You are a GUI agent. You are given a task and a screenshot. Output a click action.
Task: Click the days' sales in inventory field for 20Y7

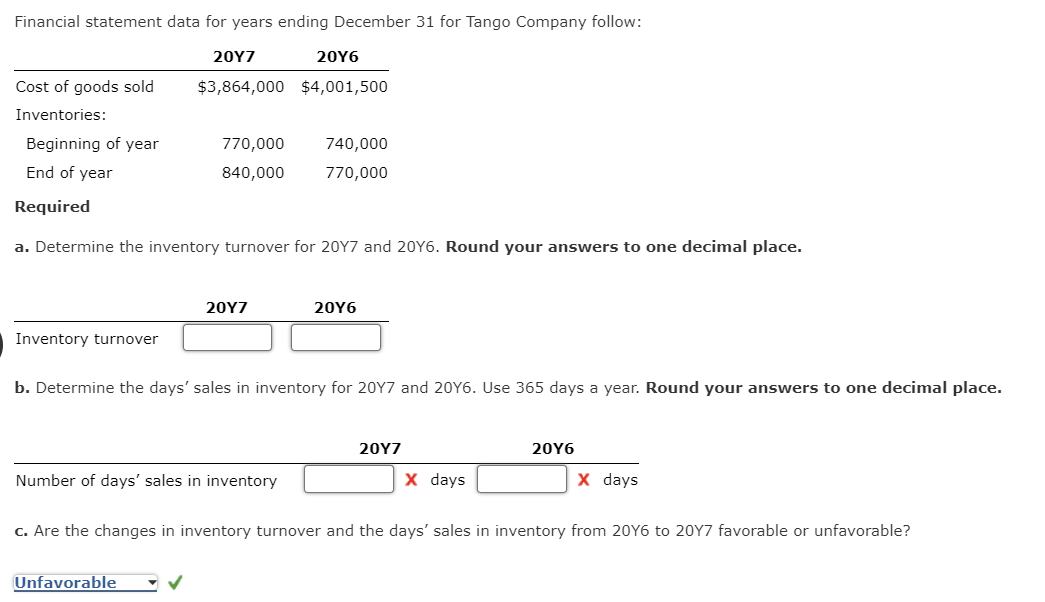348,479
